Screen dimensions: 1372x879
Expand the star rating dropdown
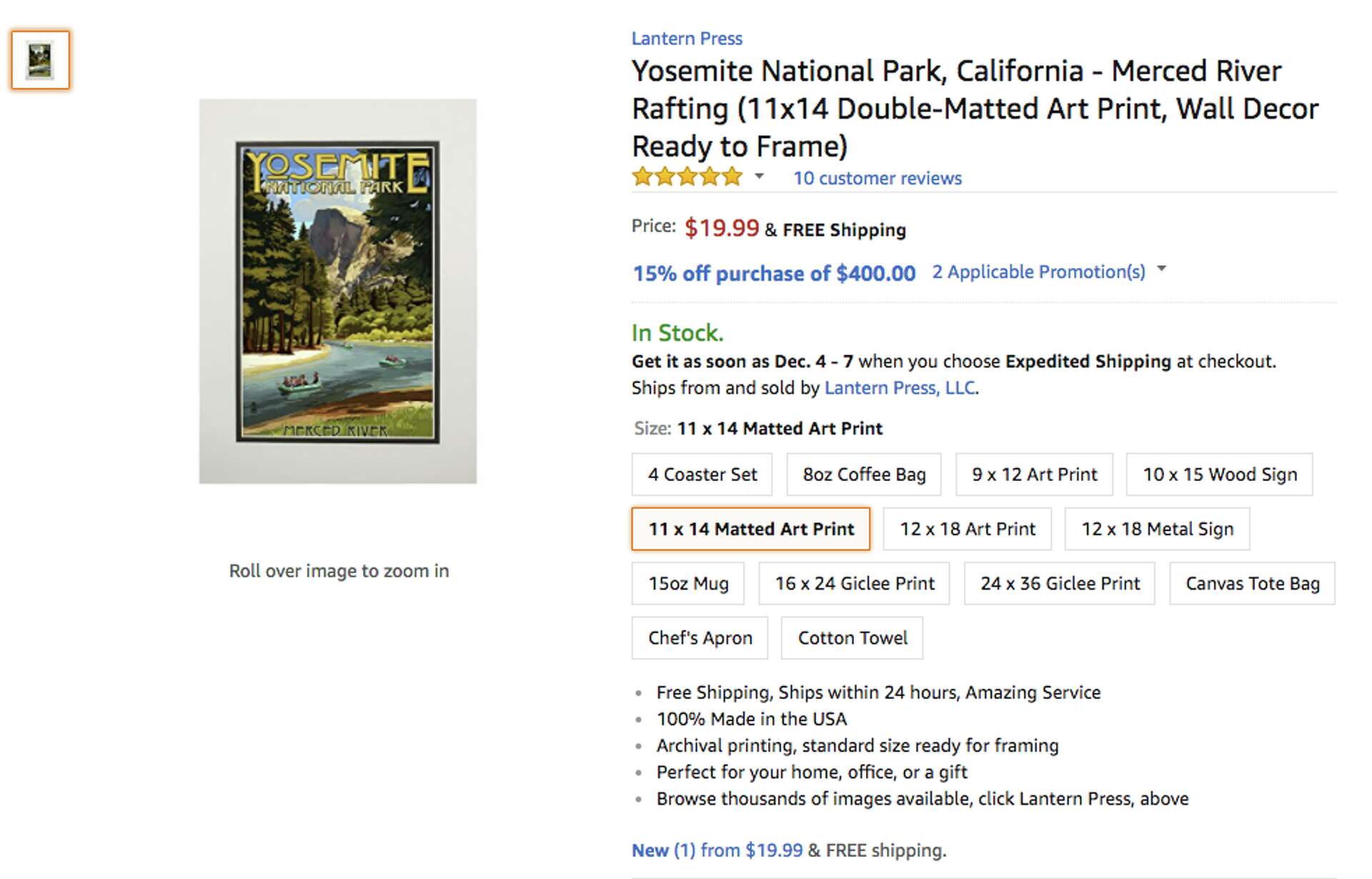point(759,177)
